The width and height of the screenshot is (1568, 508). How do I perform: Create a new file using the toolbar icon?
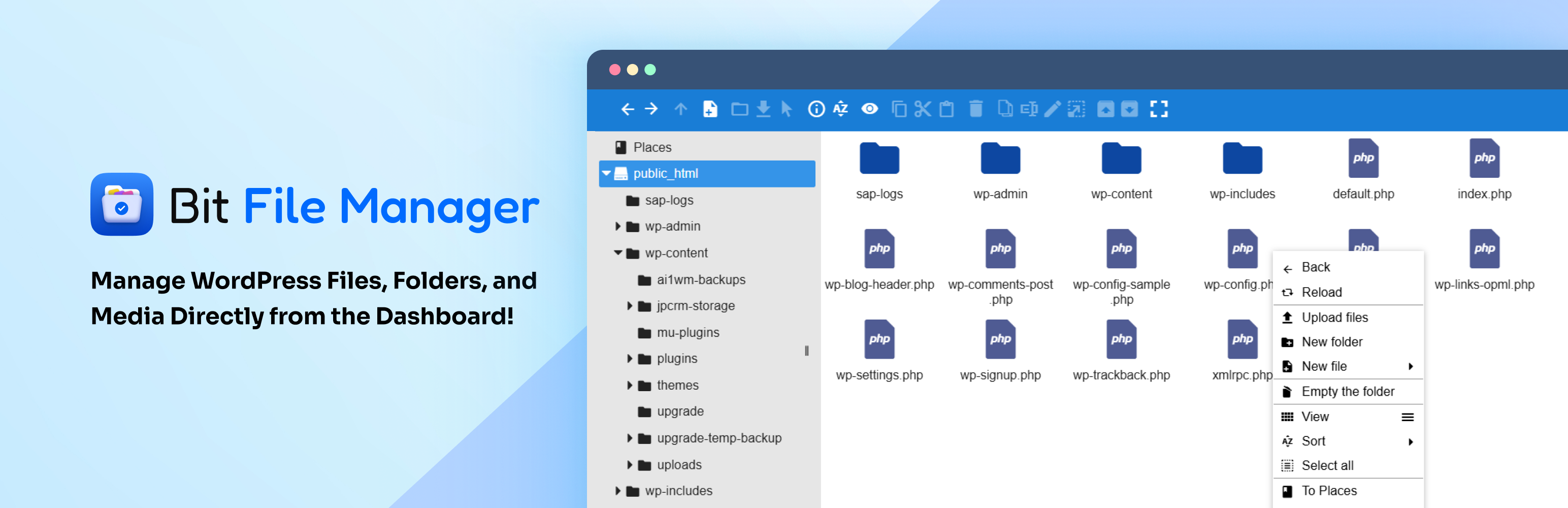(711, 110)
